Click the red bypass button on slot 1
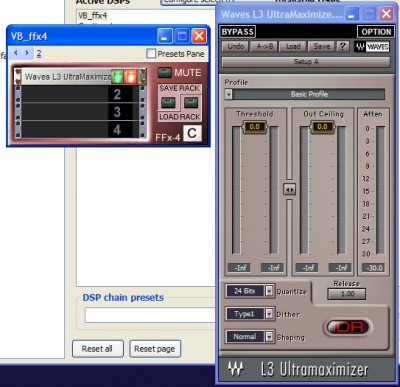Screen dimensions: 400x387 130,77
